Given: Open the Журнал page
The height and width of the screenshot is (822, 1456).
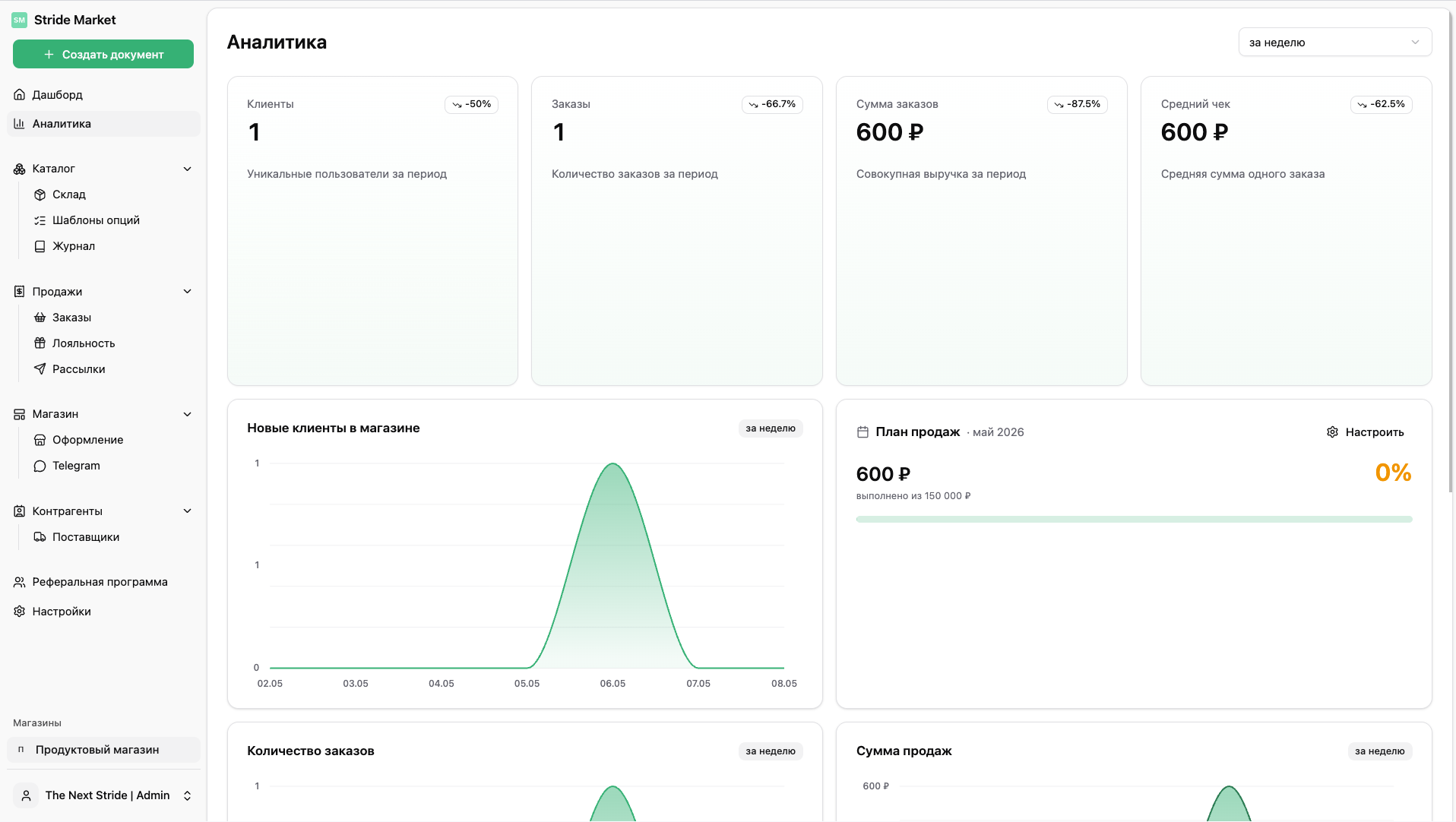Looking at the screenshot, I should (113, 246).
